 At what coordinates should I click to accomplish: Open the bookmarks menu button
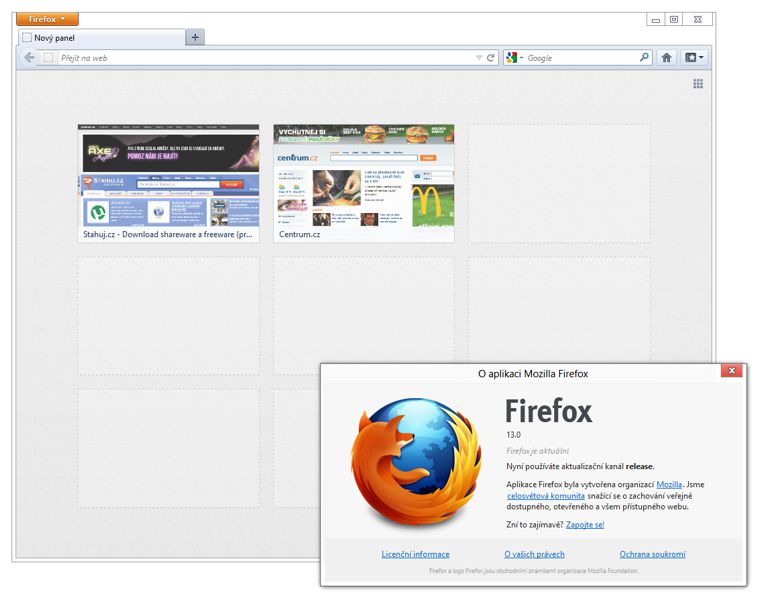[694, 58]
